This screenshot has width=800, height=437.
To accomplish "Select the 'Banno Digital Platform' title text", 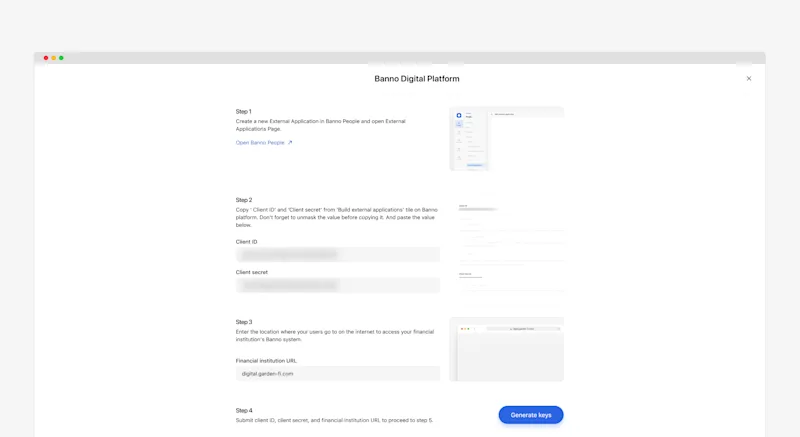I will coord(417,79).
